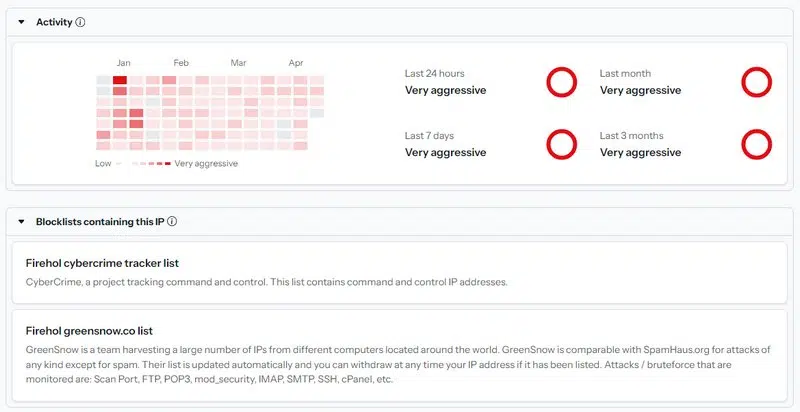
Task: Click the Jan month label on heatmap
Action: tap(124, 63)
